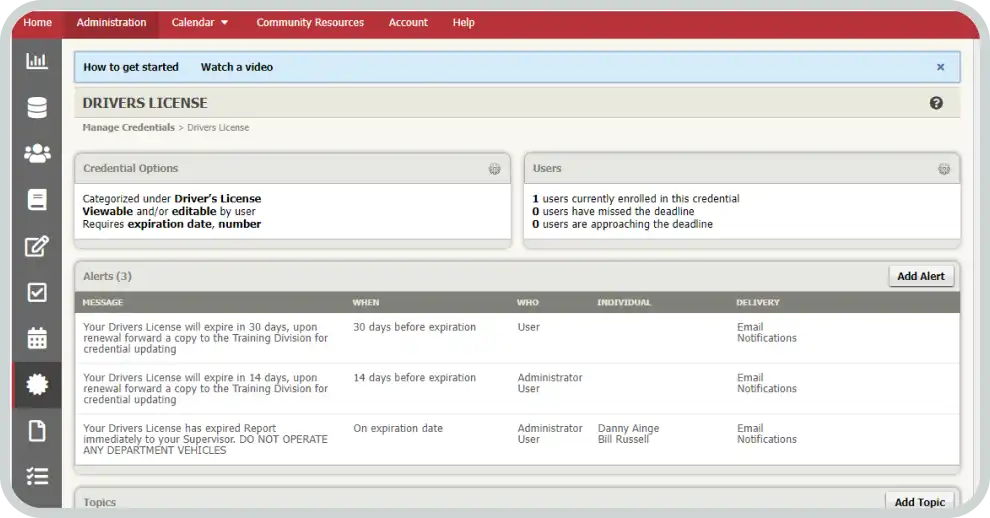Open the Administration menu
This screenshot has height=518, width=990.
pos(111,22)
